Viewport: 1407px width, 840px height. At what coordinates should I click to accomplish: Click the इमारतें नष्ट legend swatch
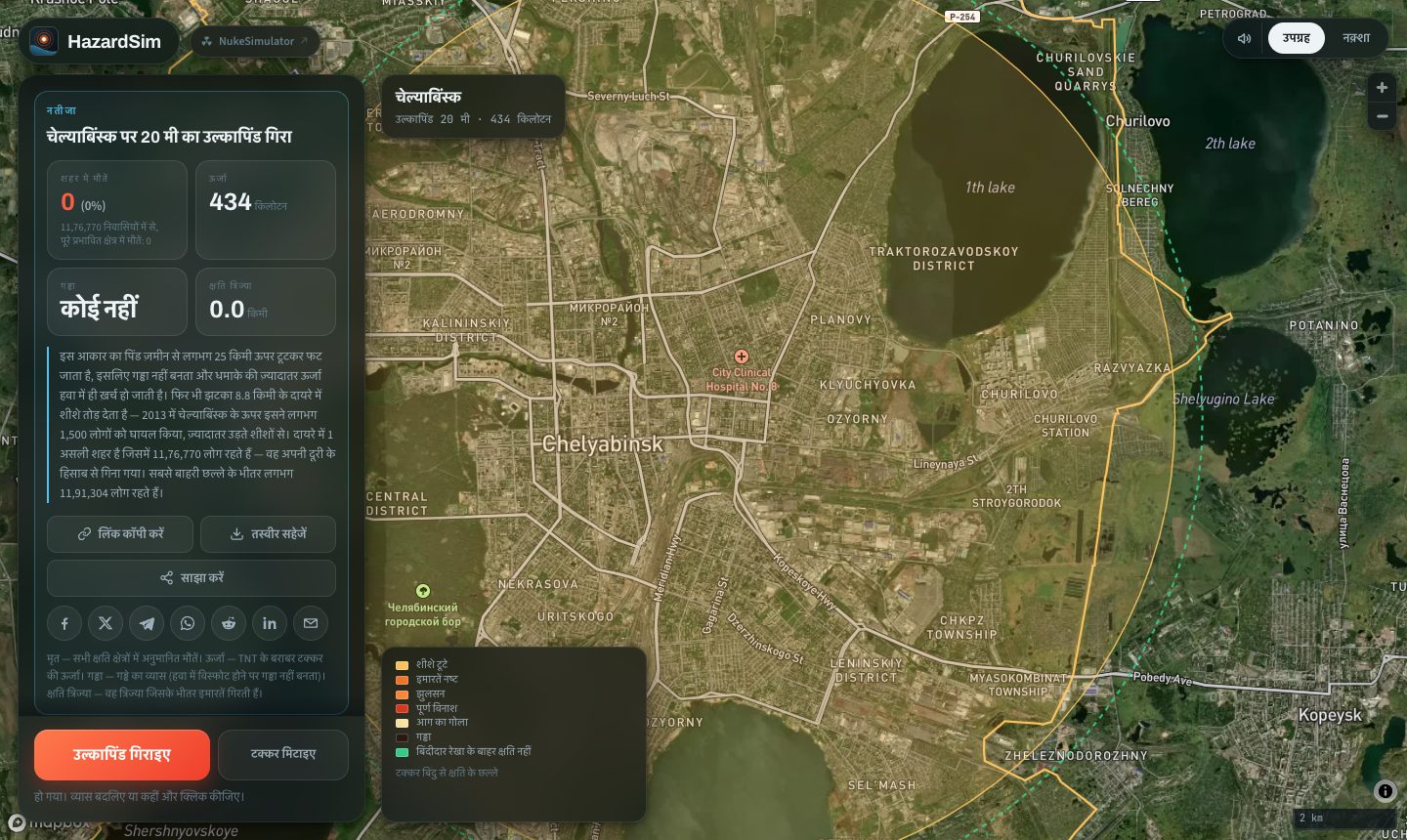[402, 680]
